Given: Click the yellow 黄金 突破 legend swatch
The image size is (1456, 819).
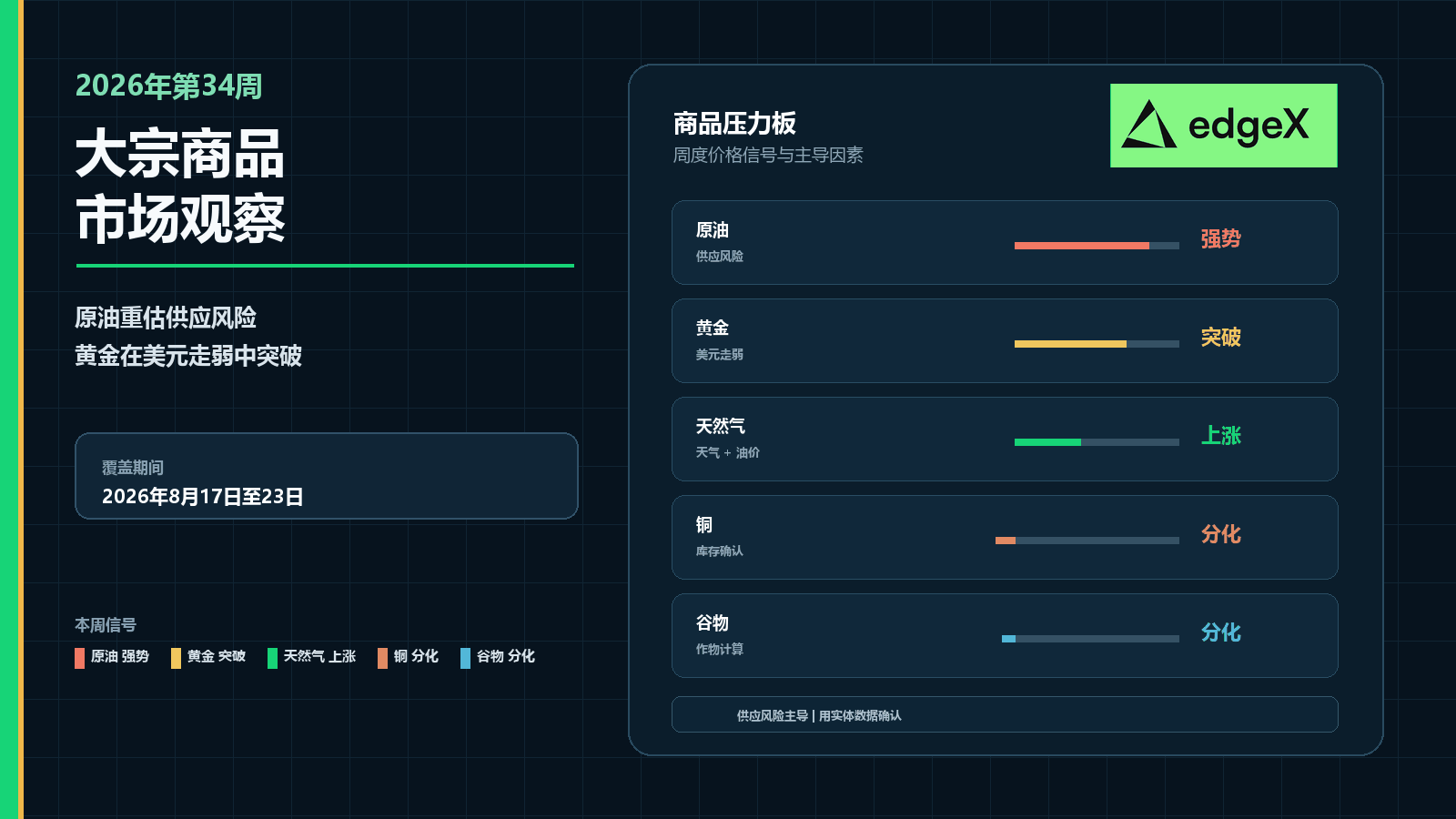Looking at the screenshot, I should tap(176, 658).
